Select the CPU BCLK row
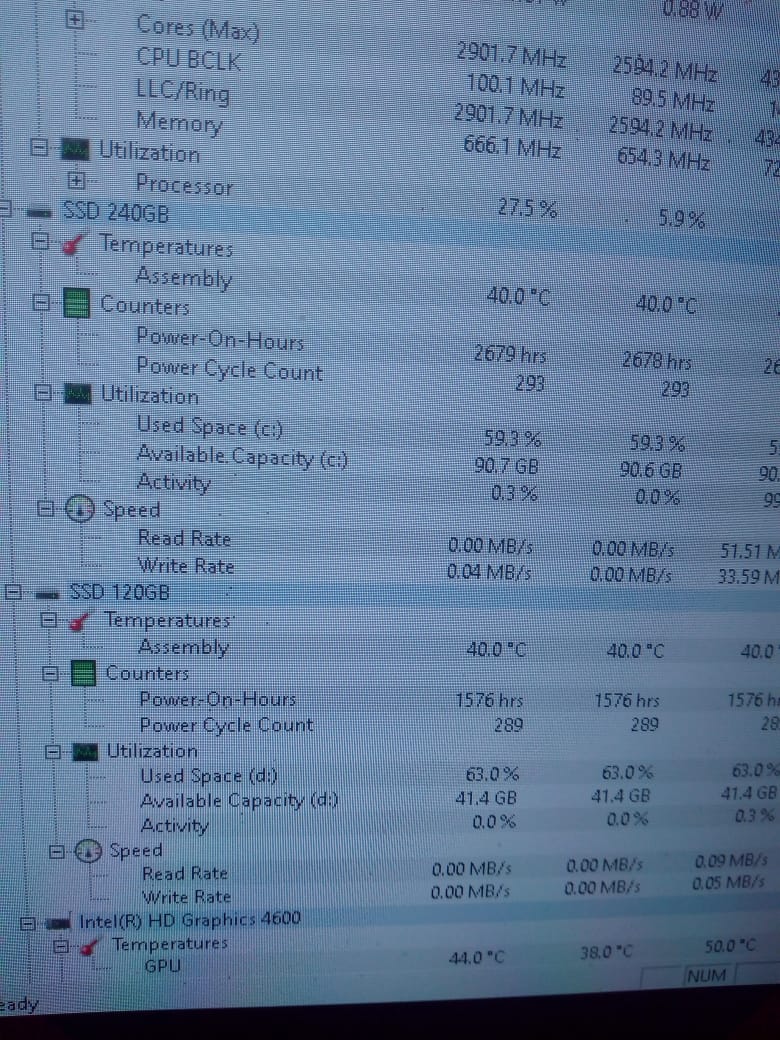Viewport: 780px width, 1040px height. [x=189, y=59]
